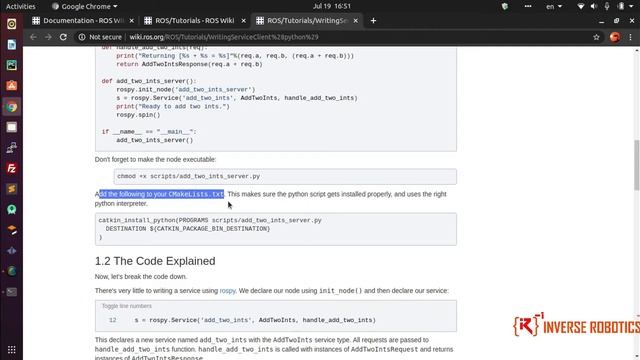
Task: Click 'Now, let's break the code down.'
Action: 141,277
